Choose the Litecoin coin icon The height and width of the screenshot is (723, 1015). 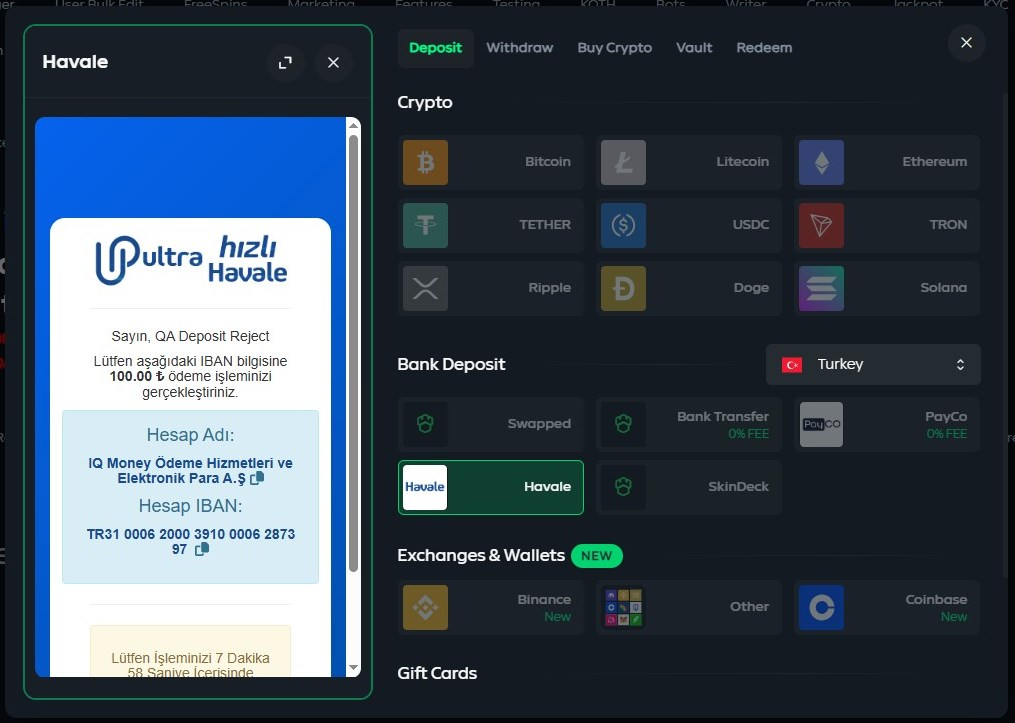[623, 162]
